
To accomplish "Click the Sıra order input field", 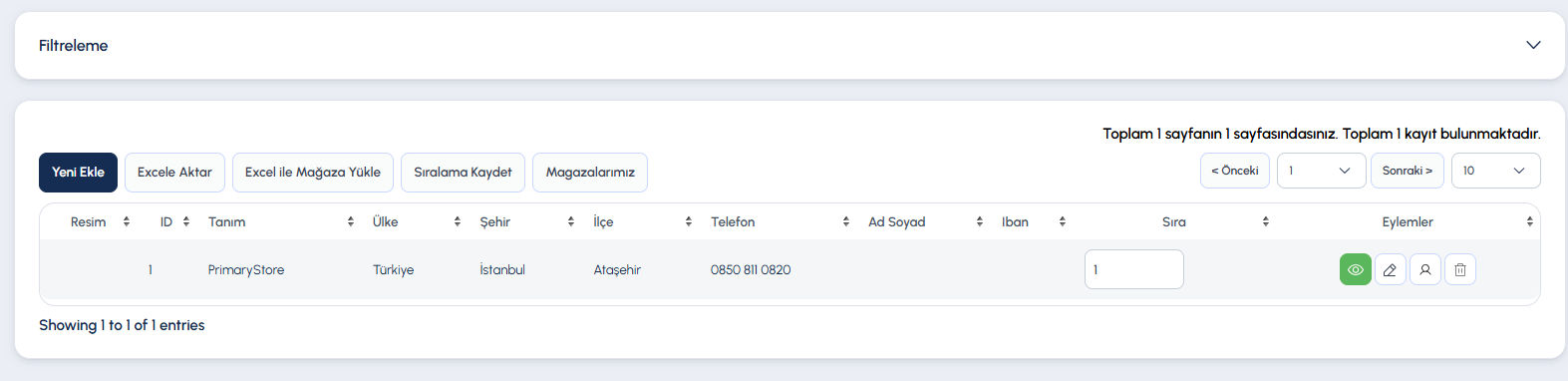I will coord(1134,269).
